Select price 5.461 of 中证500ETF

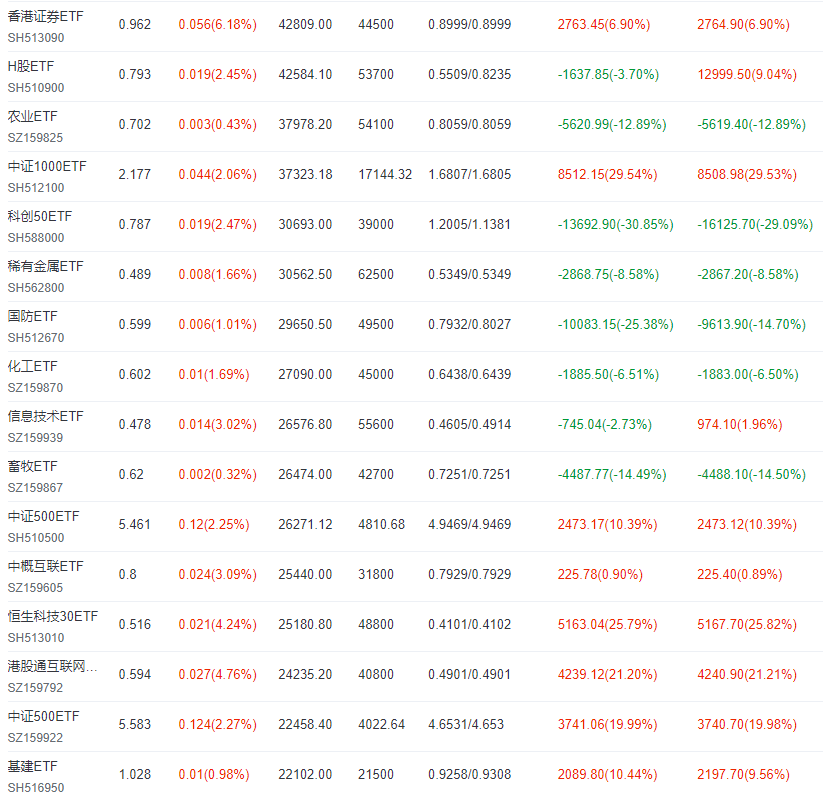pos(134,524)
